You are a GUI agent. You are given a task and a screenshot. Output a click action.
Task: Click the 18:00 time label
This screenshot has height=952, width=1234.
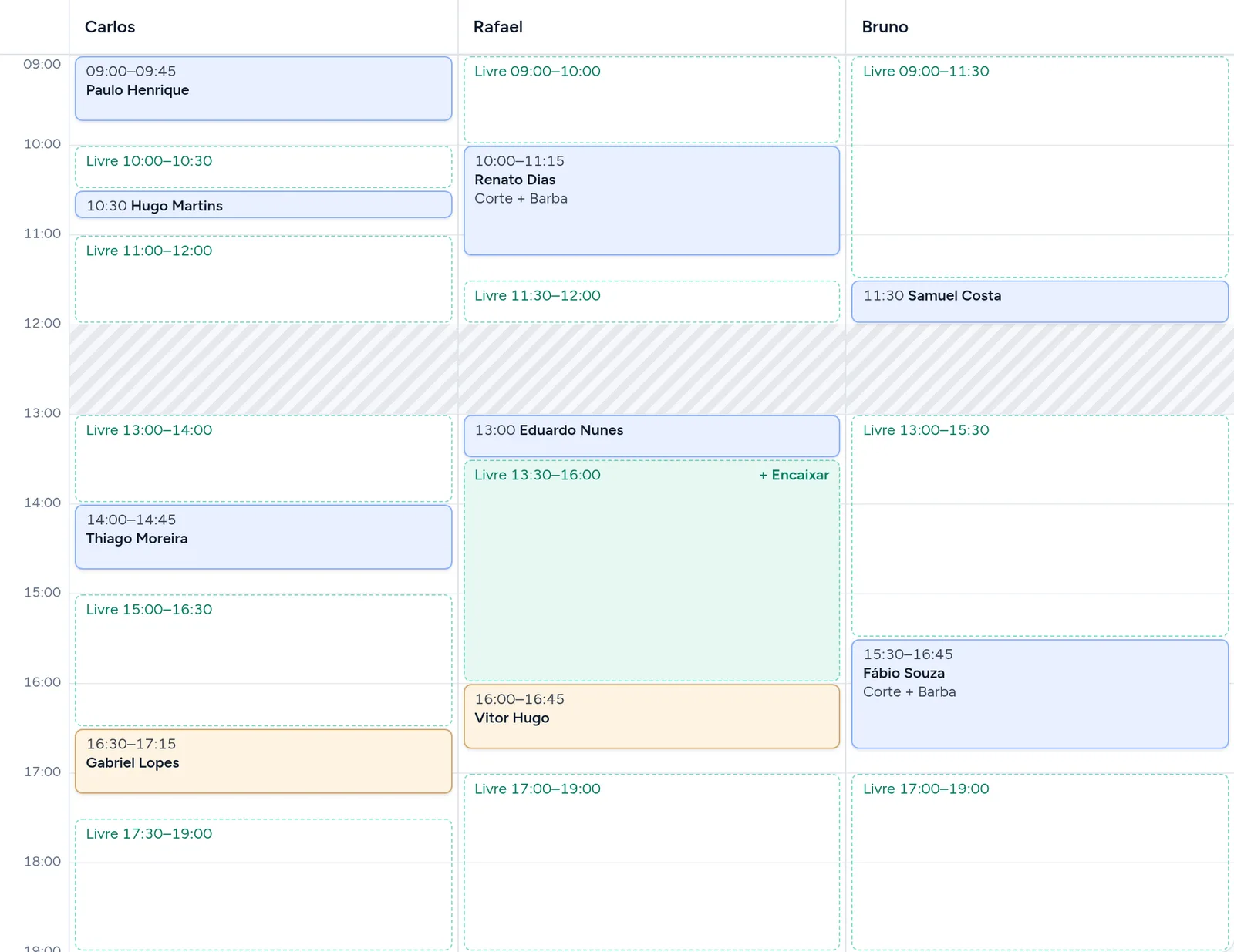tap(42, 861)
